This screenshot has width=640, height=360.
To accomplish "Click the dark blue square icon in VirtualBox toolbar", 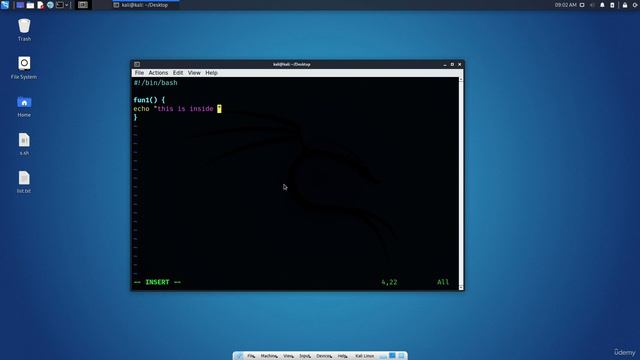I will (392, 356).
